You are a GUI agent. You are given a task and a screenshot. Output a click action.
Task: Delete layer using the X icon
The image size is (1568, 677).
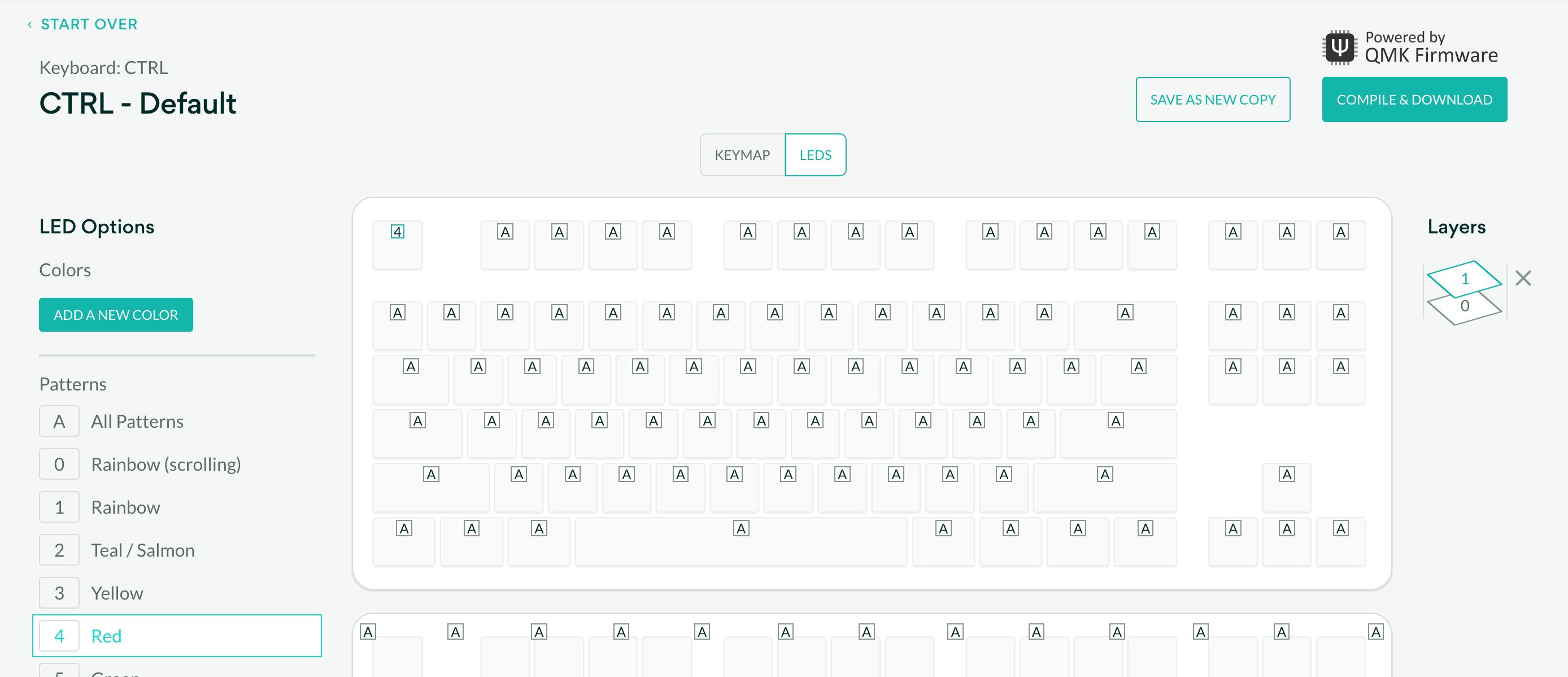click(1522, 278)
